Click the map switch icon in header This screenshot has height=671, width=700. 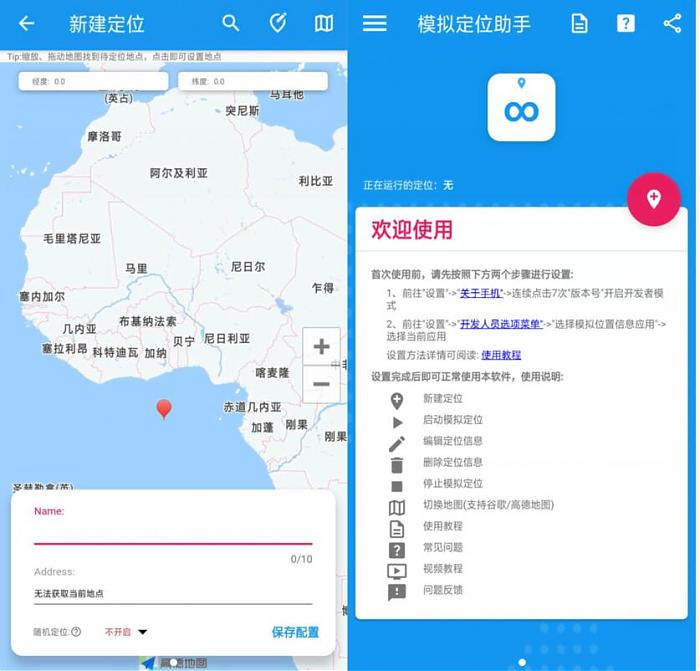[324, 23]
